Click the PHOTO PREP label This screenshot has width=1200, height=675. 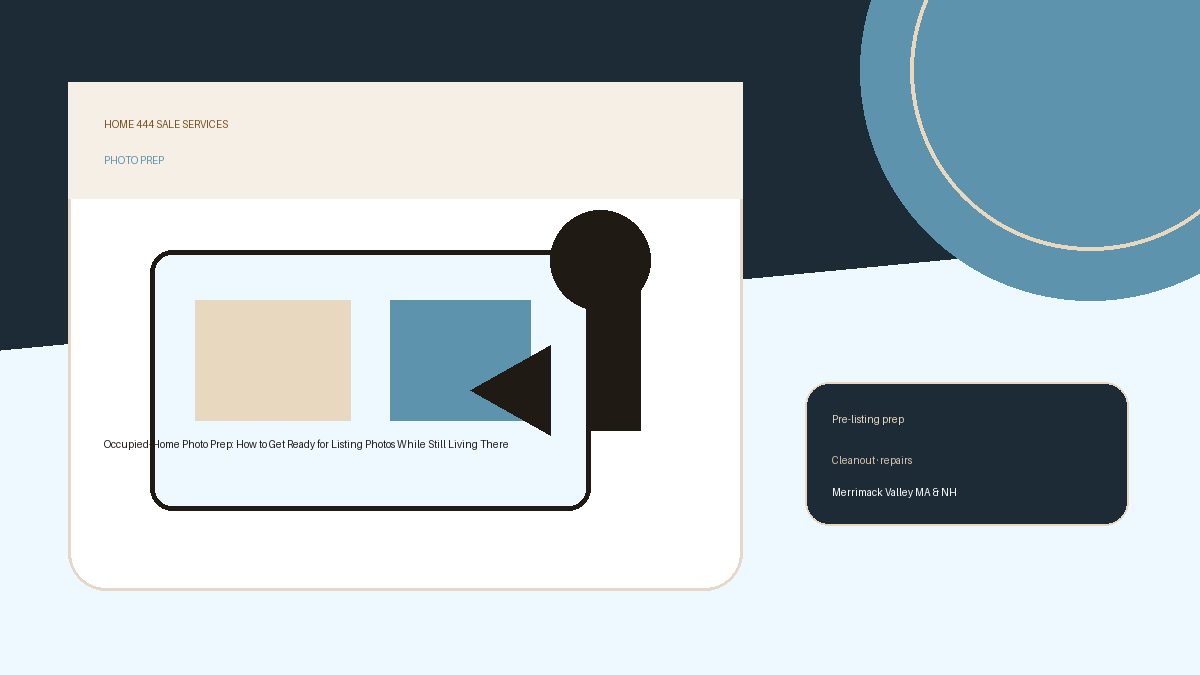coord(134,161)
